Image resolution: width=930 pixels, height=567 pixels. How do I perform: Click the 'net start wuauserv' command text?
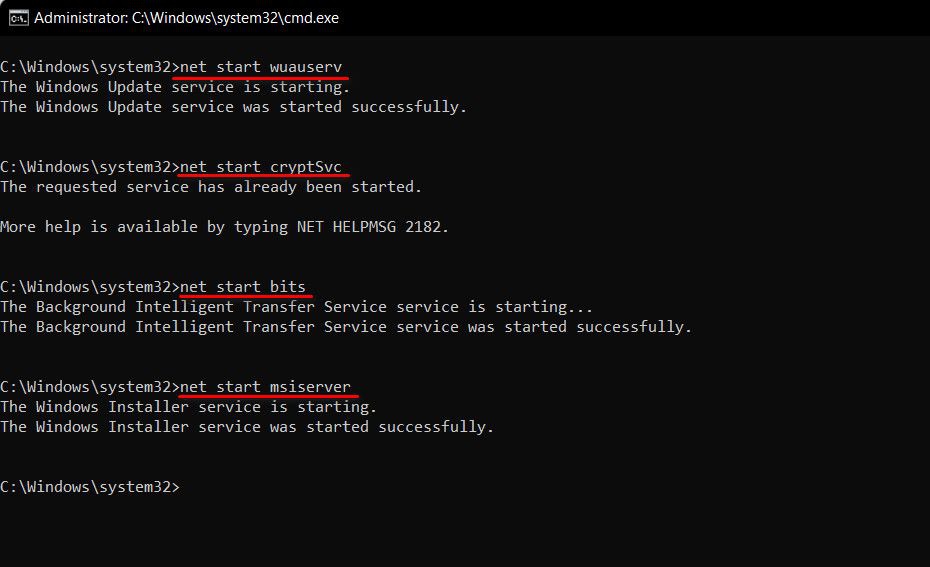click(261, 67)
